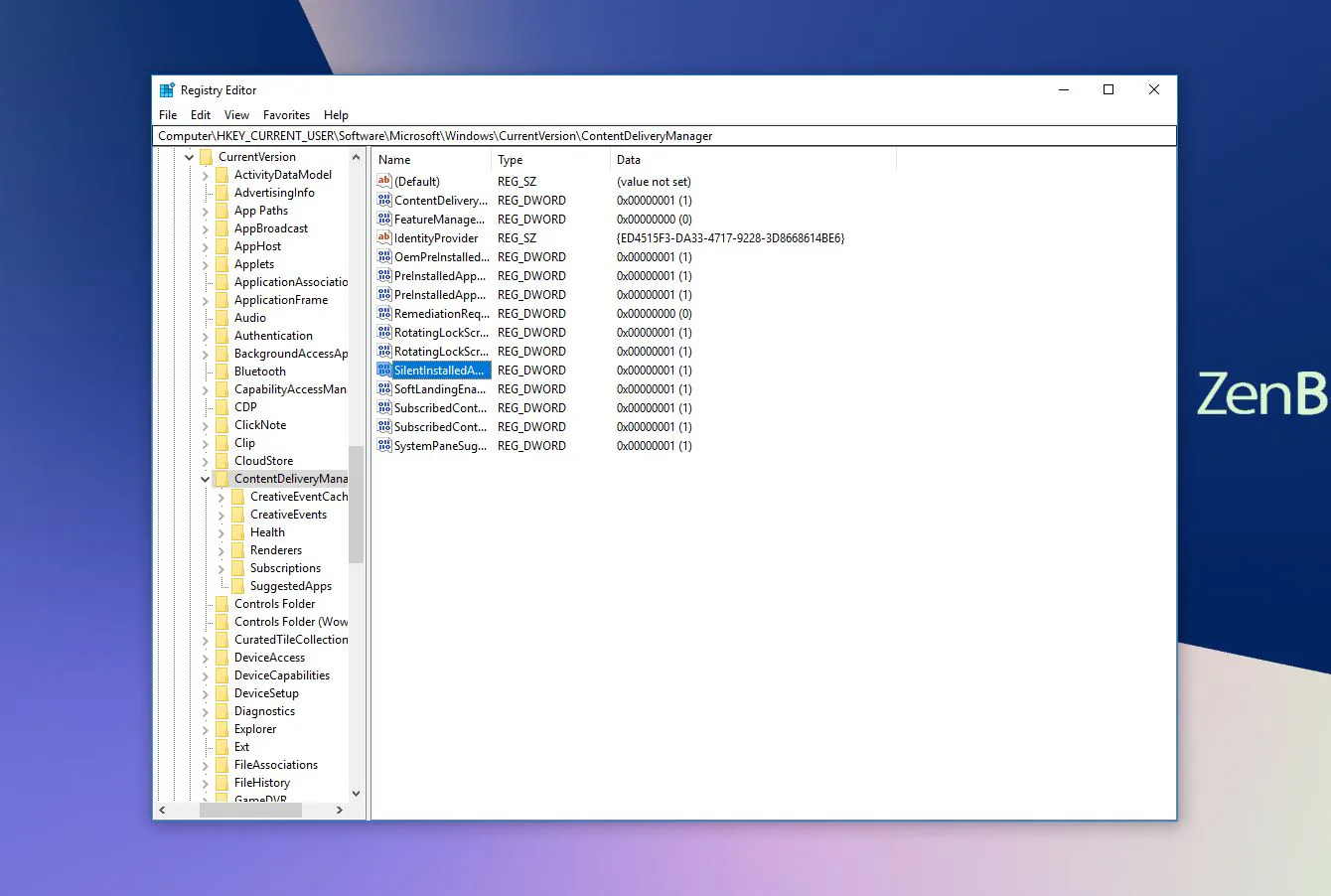Viewport: 1331px width, 896px height.
Task: Click the IdentityProvider string value icon
Action: 384,237
